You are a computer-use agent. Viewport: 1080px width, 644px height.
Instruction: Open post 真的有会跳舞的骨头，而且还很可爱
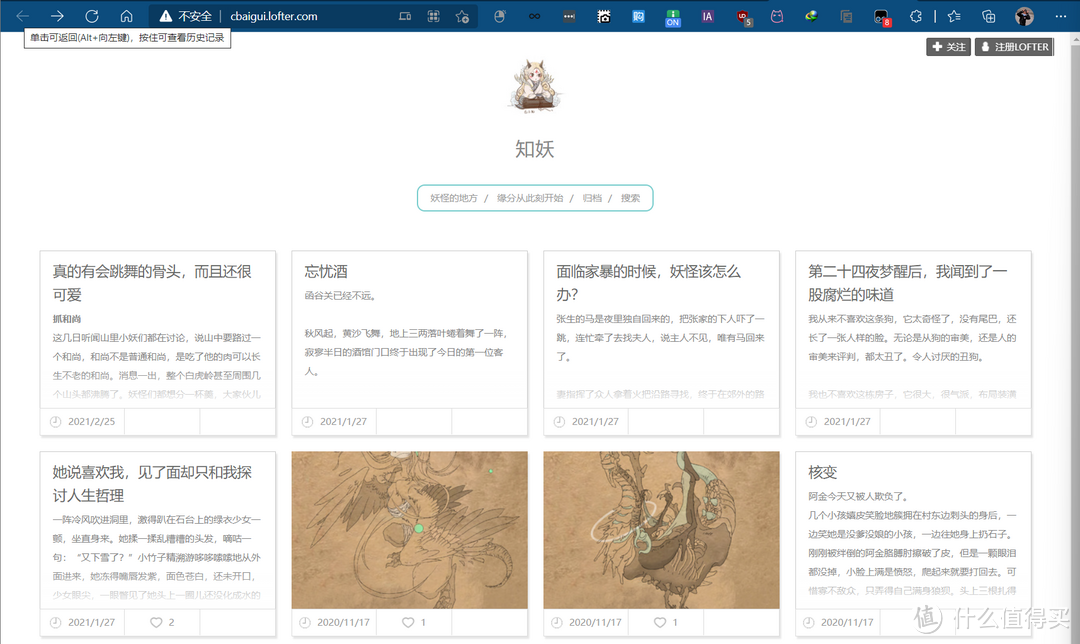coord(152,283)
